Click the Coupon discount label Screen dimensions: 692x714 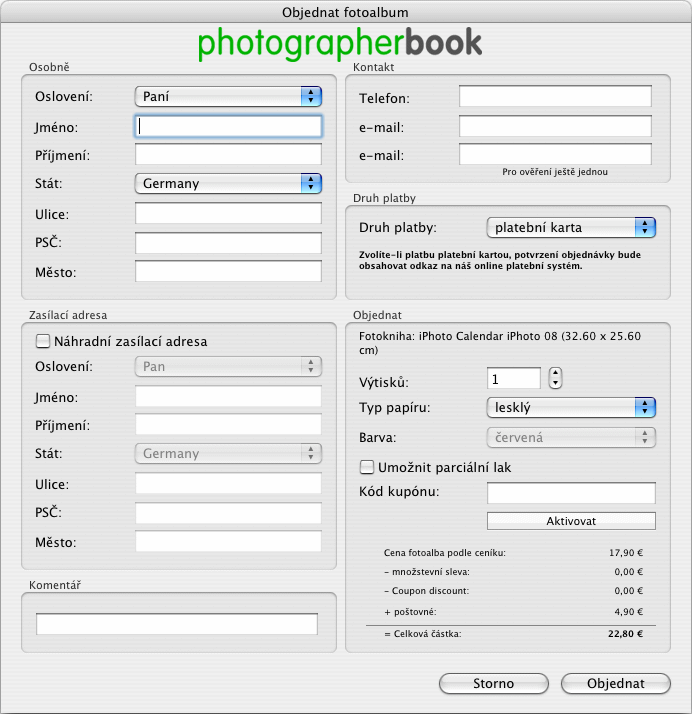pyautogui.click(x=427, y=591)
